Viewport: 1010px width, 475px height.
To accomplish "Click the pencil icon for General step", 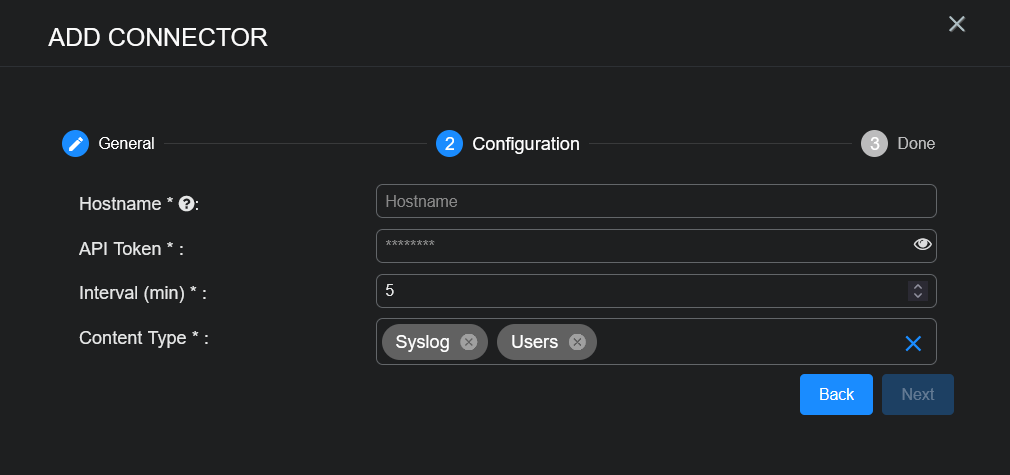I will (x=75, y=144).
